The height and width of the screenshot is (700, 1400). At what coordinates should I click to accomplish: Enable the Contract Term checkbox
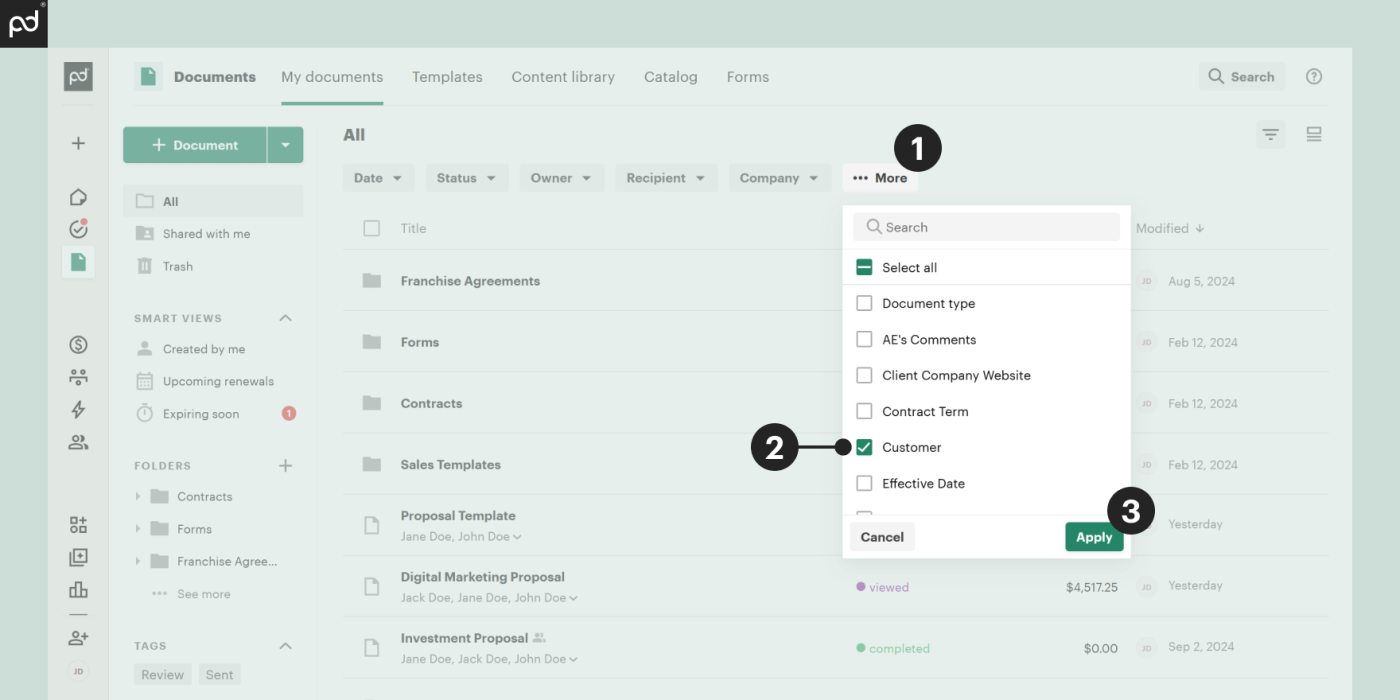[864, 411]
